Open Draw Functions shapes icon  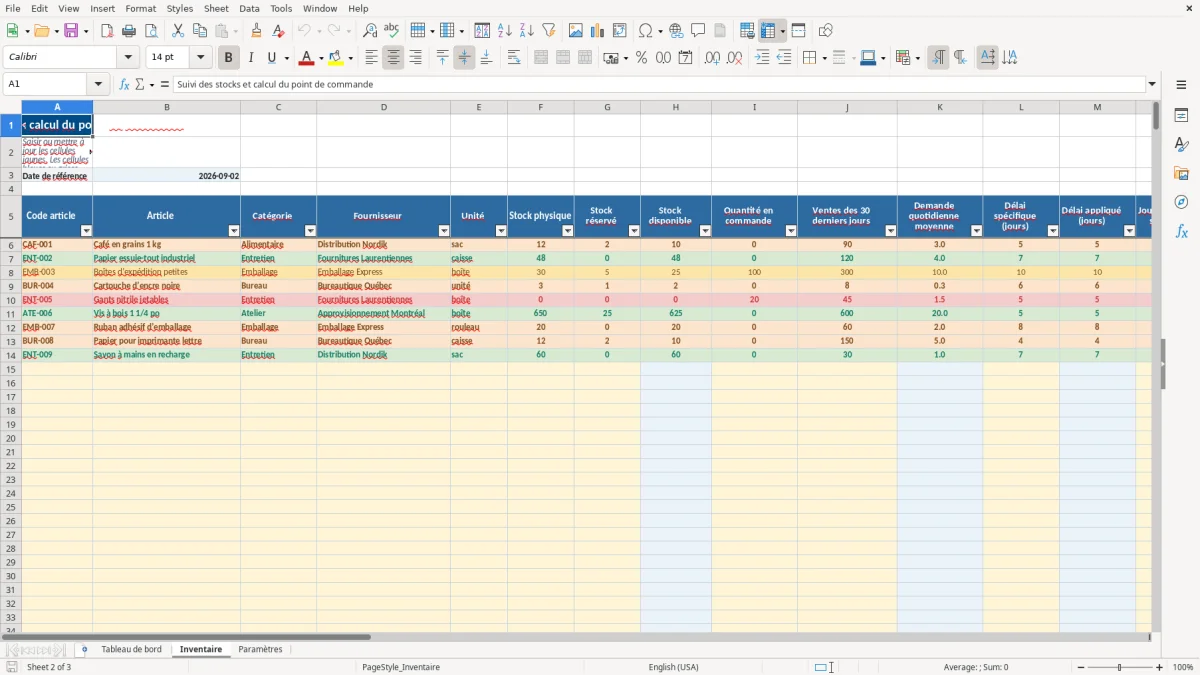click(x=826, y=31)
